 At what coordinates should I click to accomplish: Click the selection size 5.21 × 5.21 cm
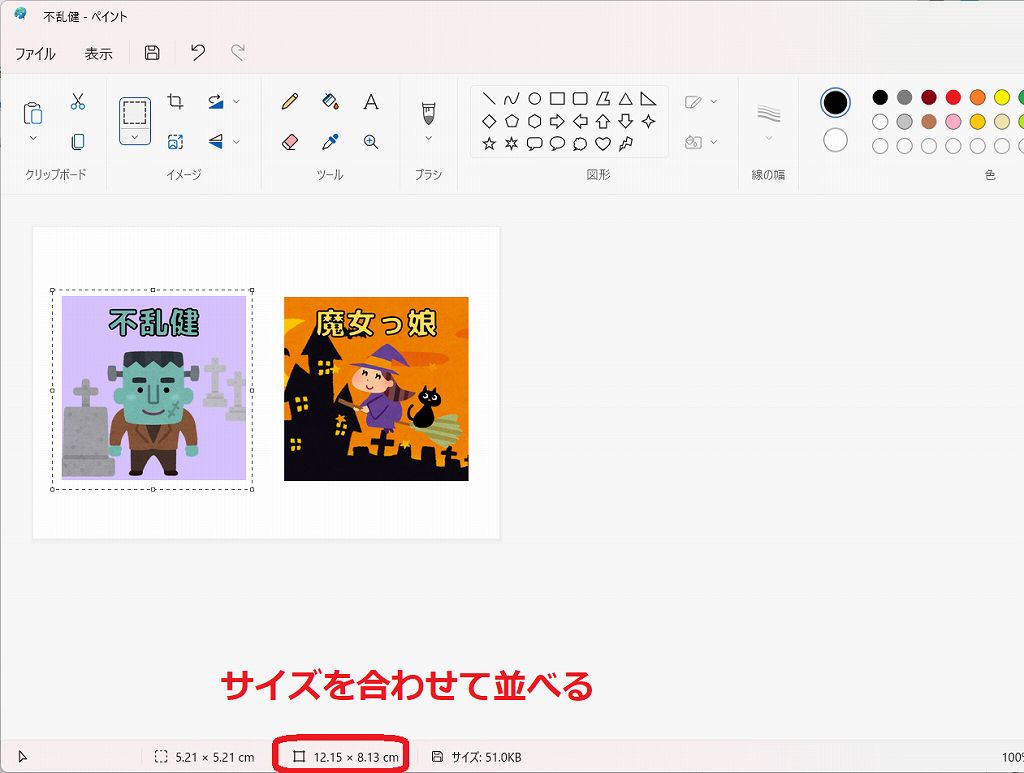204,757
